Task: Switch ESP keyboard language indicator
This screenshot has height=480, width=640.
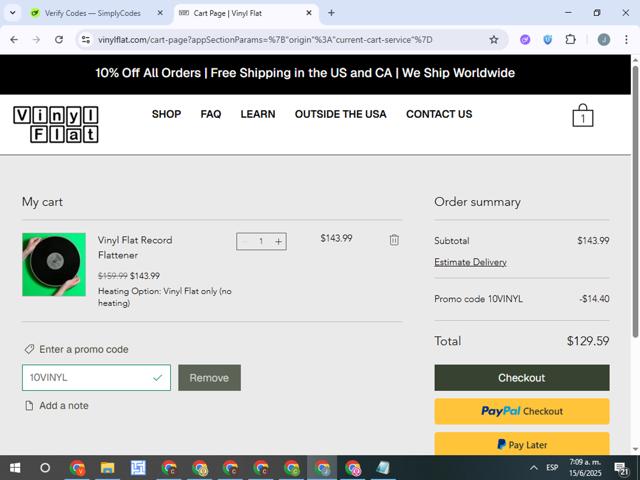Action: (x=552, y=468)
